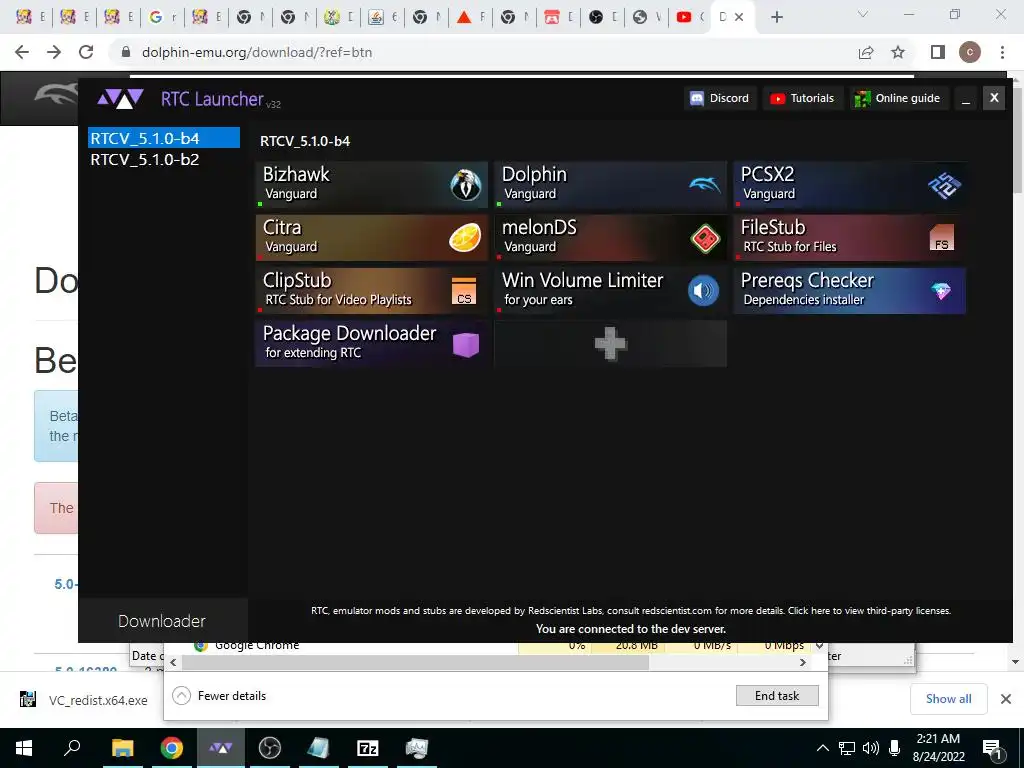Open Prereqs Checker dependencies installer
The width and height of the screenshot is (1024, 768).
click(x=850, y=291)
